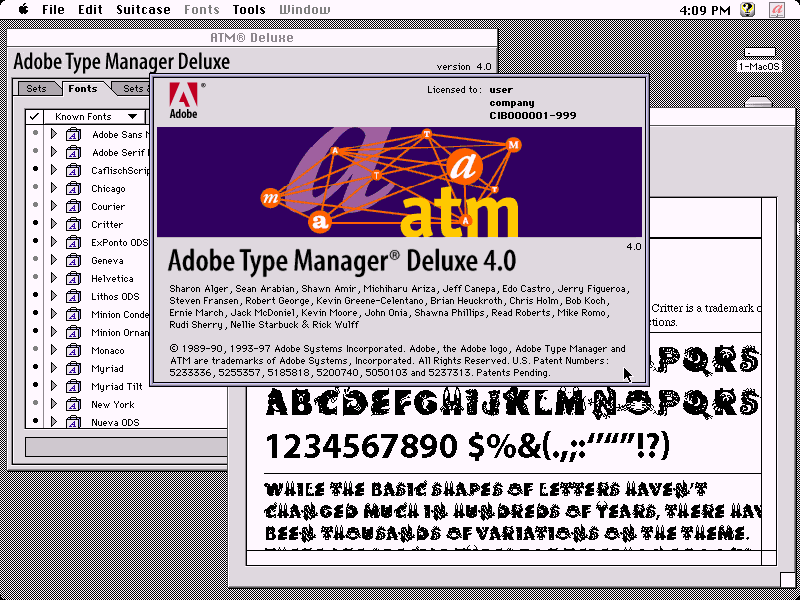Image resolution: width=800 pixels, height=600 pixels.
Task: Expand the Myriad font disclosure triangle
Action: (x=55, y=369)
